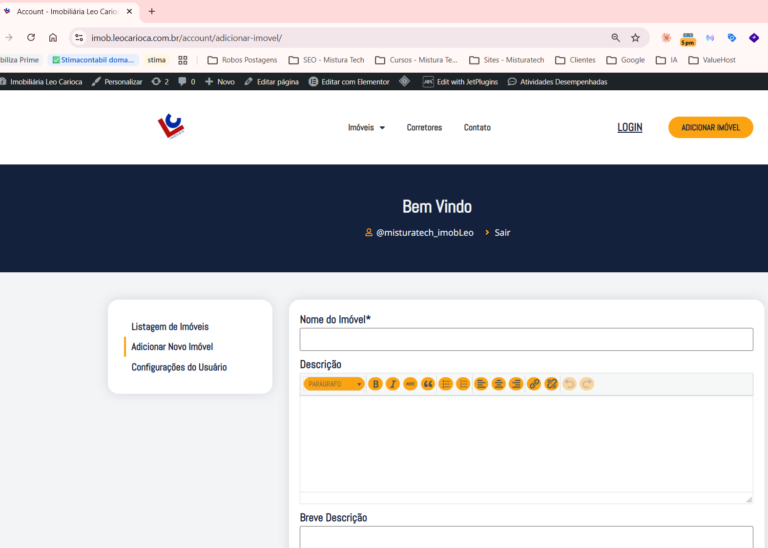The image size is (768, 548).
Task: Apply italic formatting in Descrição toolbar
Action: tap(393, 384)
